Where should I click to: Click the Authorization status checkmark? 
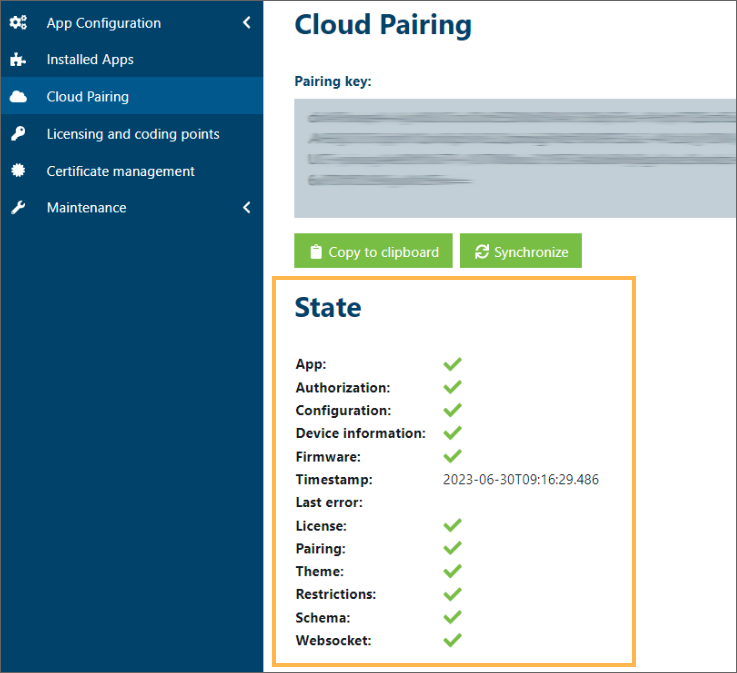(x=453, y=387)
